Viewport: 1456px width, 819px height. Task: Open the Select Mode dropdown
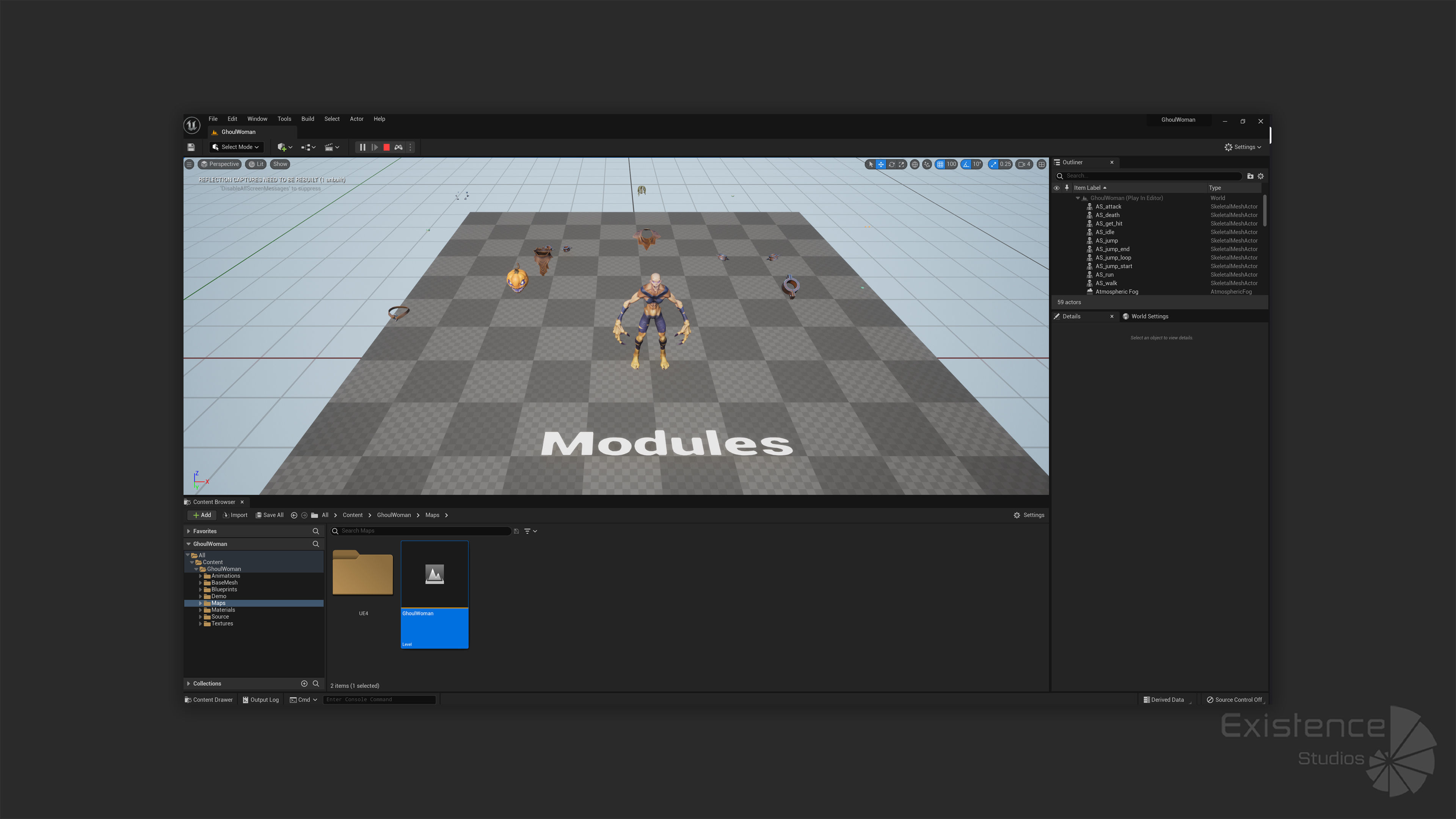coord(236,147)
